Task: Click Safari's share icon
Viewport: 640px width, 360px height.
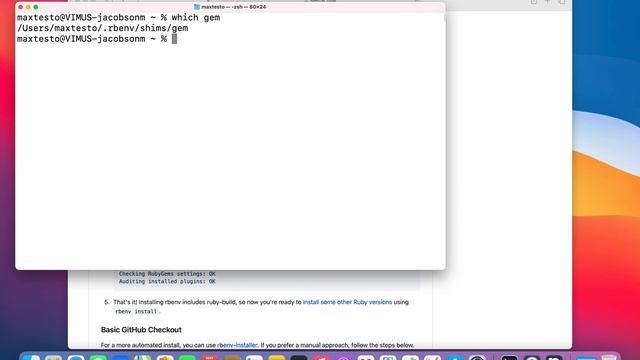Action: 534,2
